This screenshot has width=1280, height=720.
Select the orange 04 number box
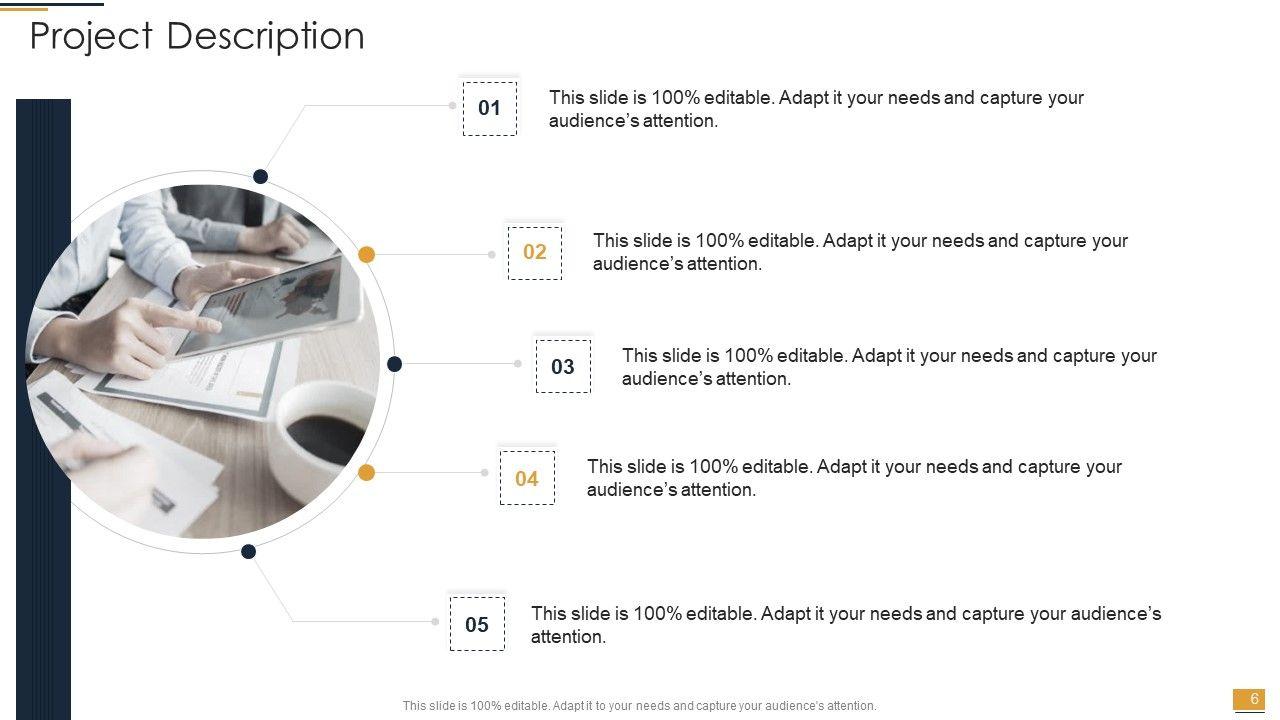(527, 478)
